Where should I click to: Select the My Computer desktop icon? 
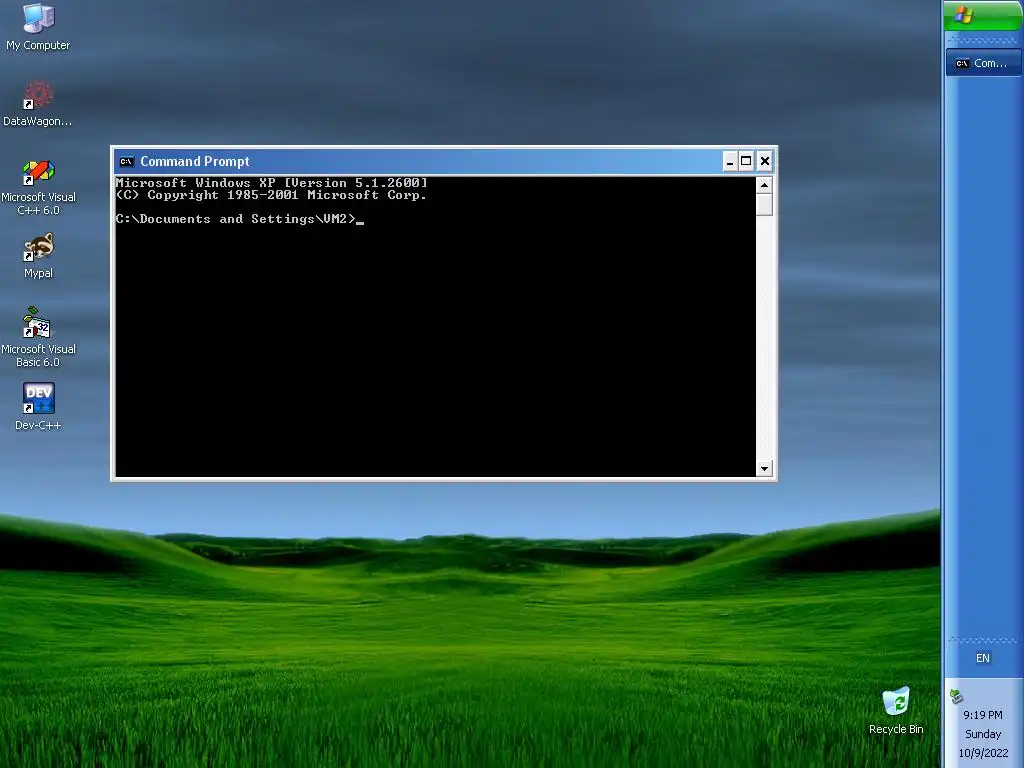(x=38, y=26)
